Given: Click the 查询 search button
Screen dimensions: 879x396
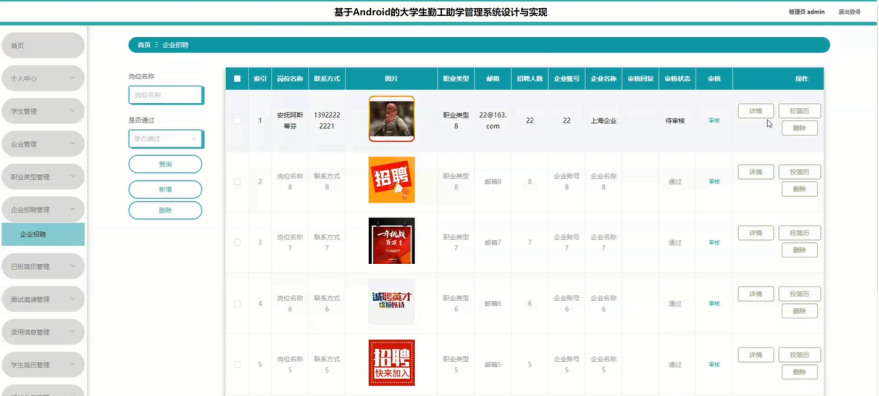Looking at the screenshot, I should (x=165, y=164).
